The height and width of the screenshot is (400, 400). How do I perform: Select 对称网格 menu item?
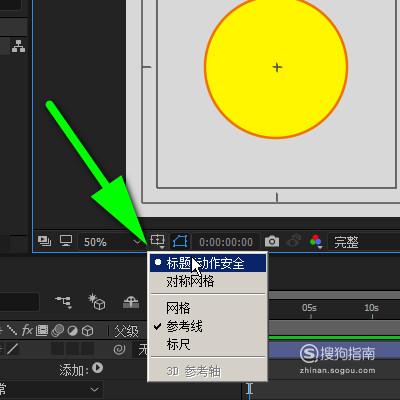[208, 281]
